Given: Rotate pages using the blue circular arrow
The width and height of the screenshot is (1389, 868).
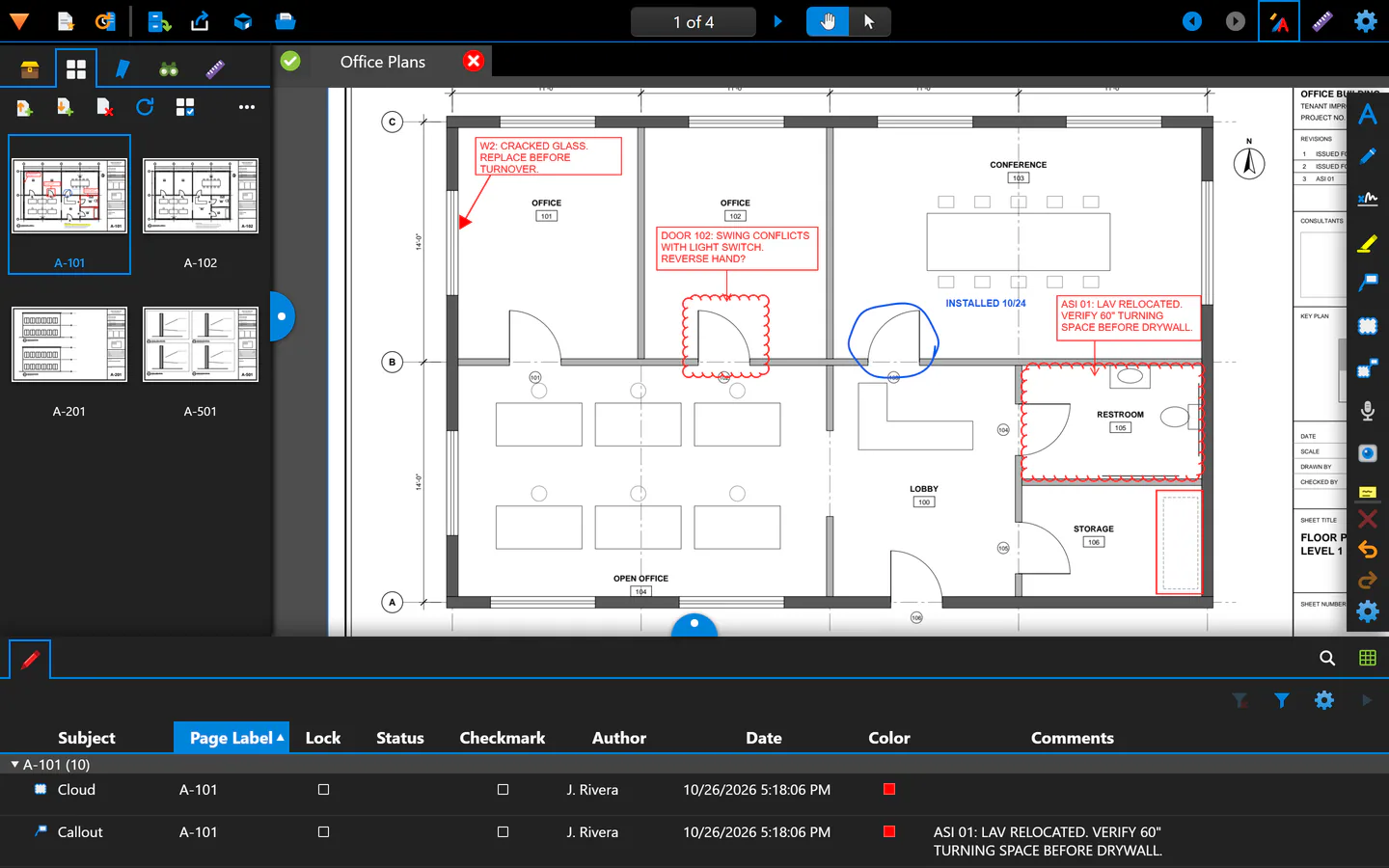Looking at the screenshot, I should [145, 107].
